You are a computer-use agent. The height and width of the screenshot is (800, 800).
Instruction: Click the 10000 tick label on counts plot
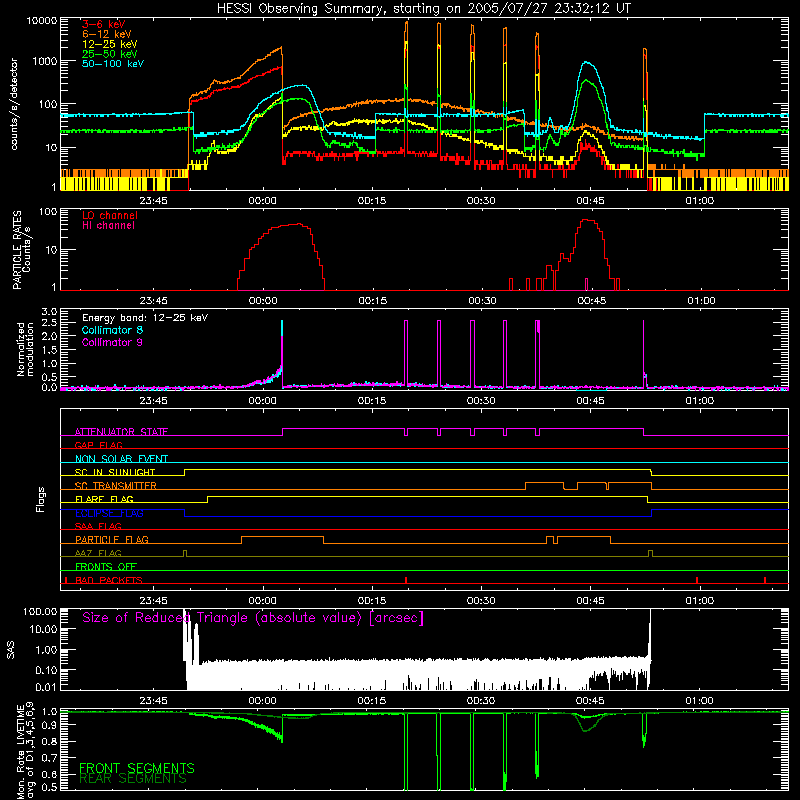point(42,21)
